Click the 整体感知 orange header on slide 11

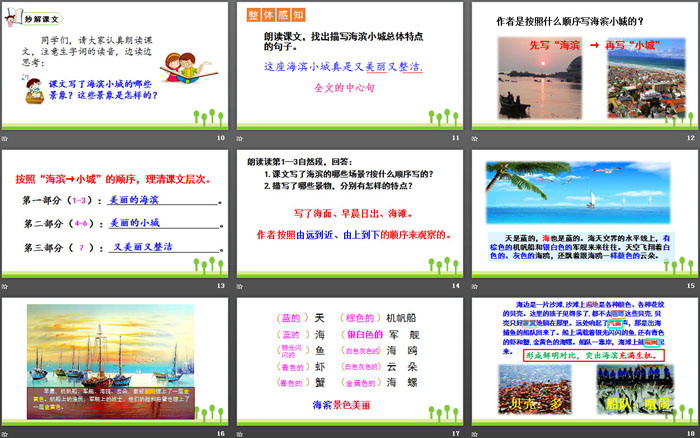tap(277, 15)
